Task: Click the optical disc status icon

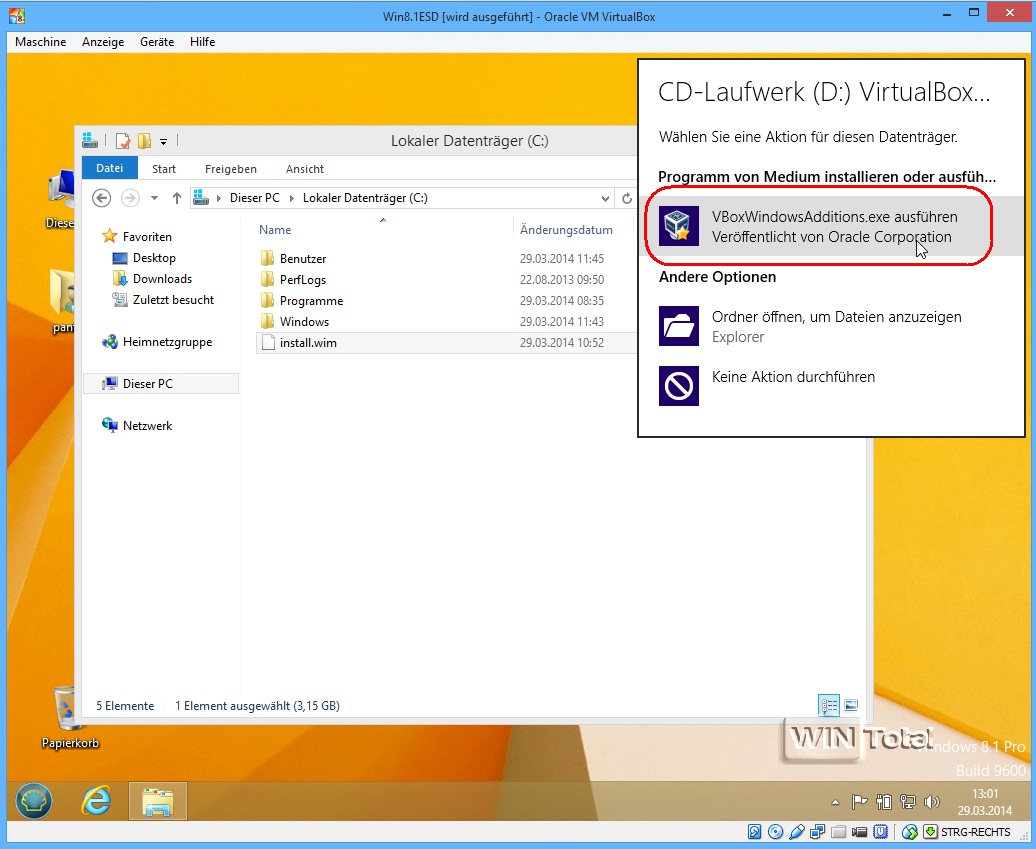Action: click(x=776, y=832)
